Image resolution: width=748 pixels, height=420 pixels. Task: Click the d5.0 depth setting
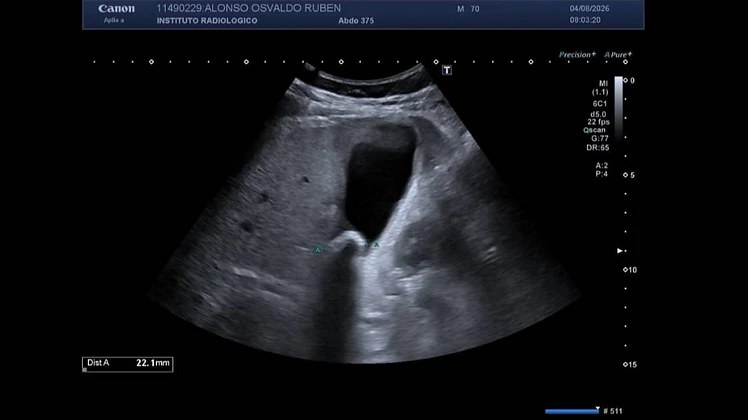[598, 114]
